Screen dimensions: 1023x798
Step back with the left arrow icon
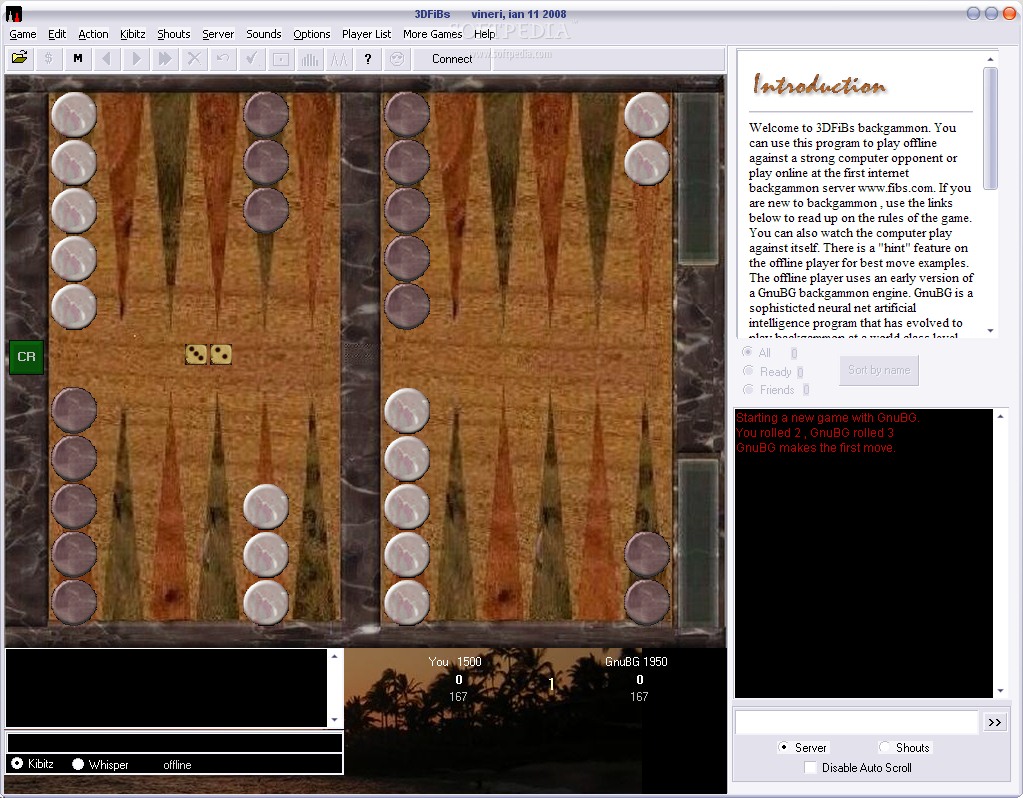click(106, 59)
